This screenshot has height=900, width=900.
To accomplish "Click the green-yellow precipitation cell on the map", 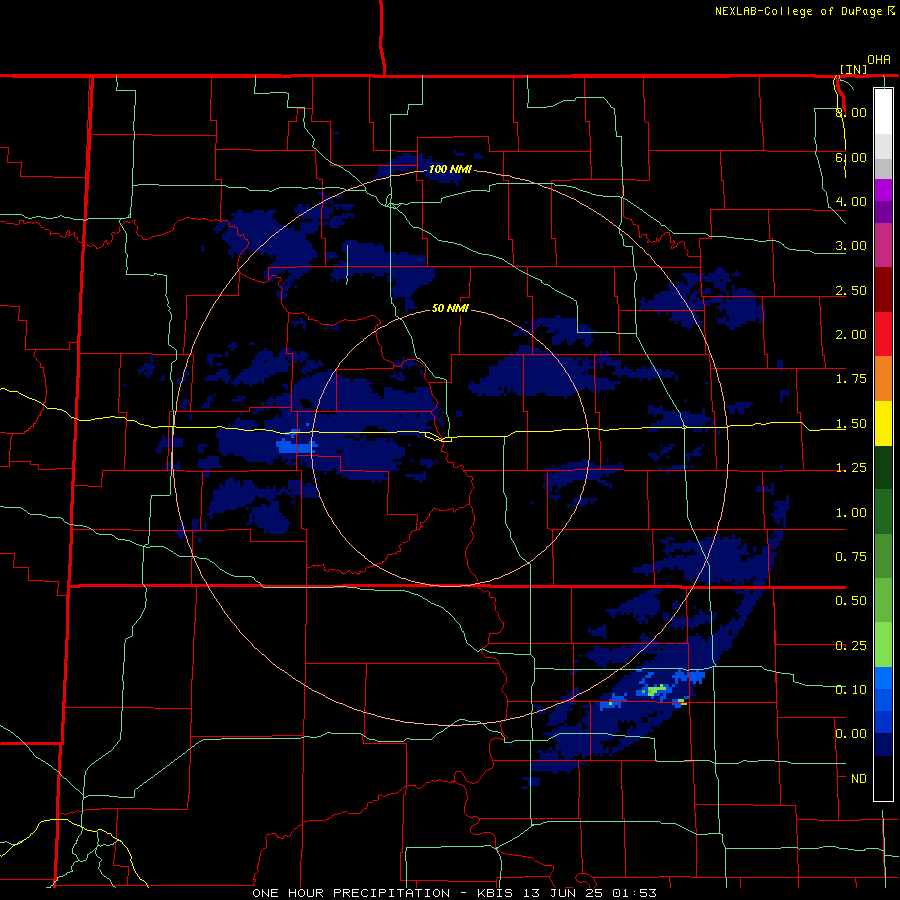I will click(656, 690).
